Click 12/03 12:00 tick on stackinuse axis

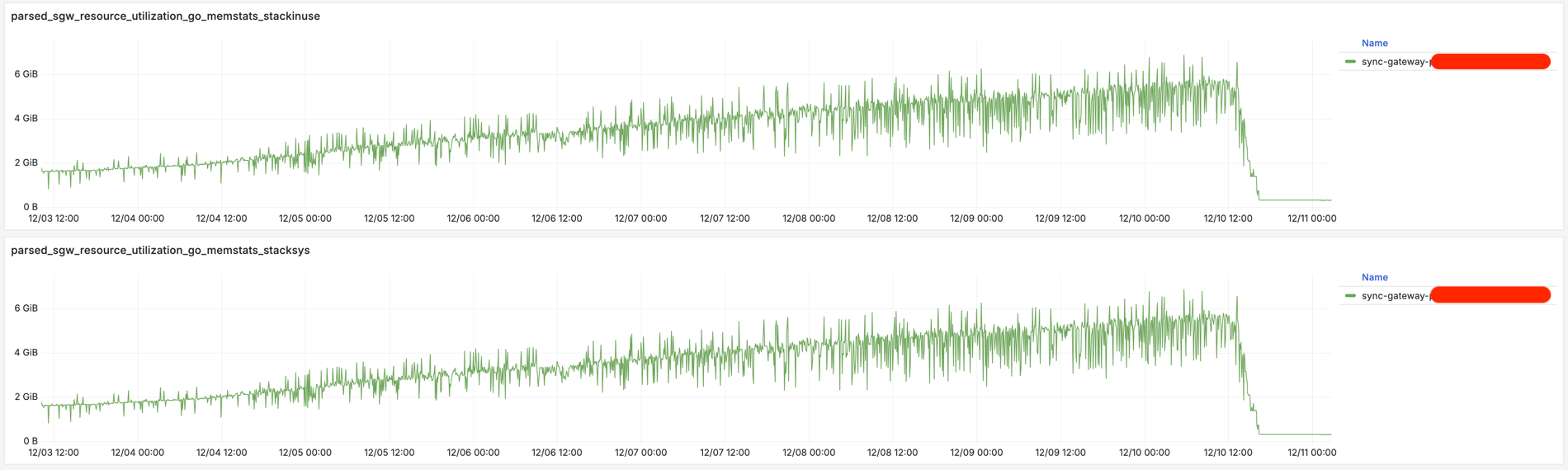click(54, 219)
